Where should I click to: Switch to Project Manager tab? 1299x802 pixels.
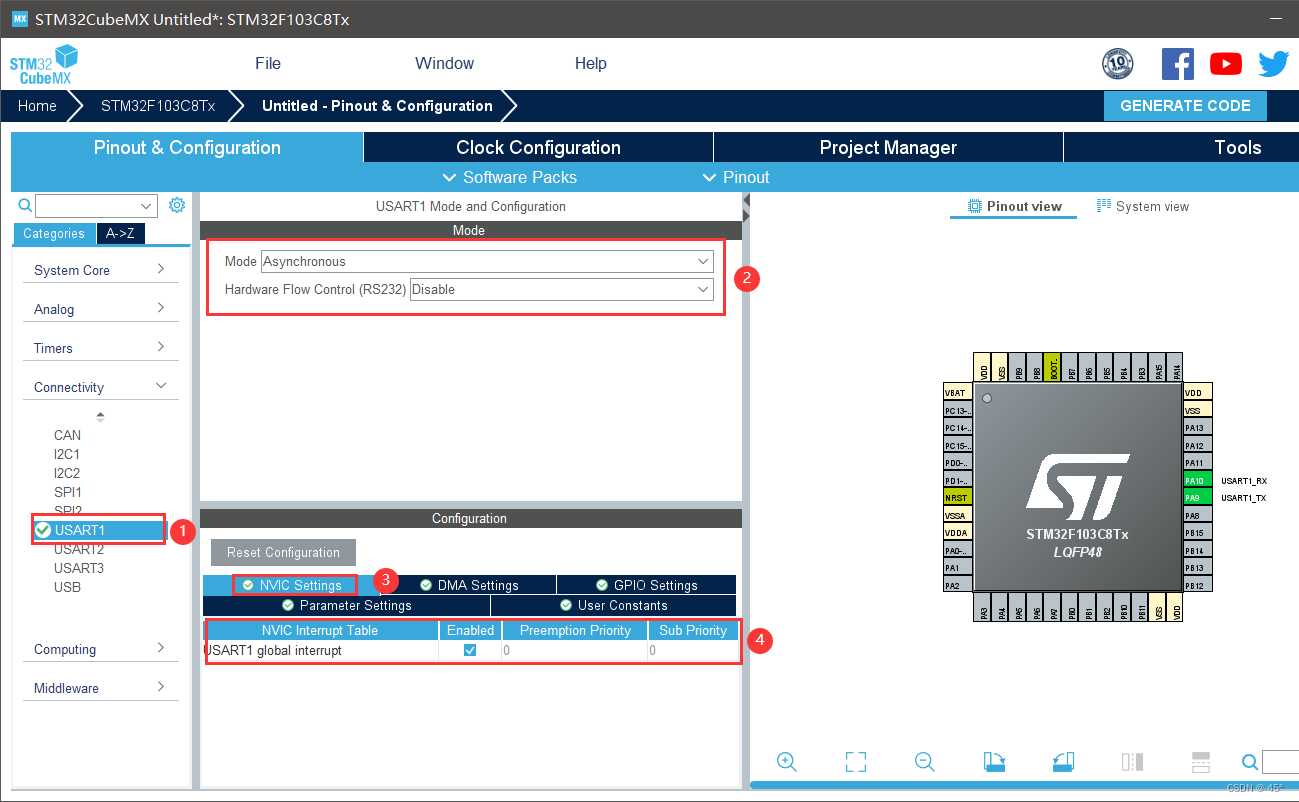888,147
